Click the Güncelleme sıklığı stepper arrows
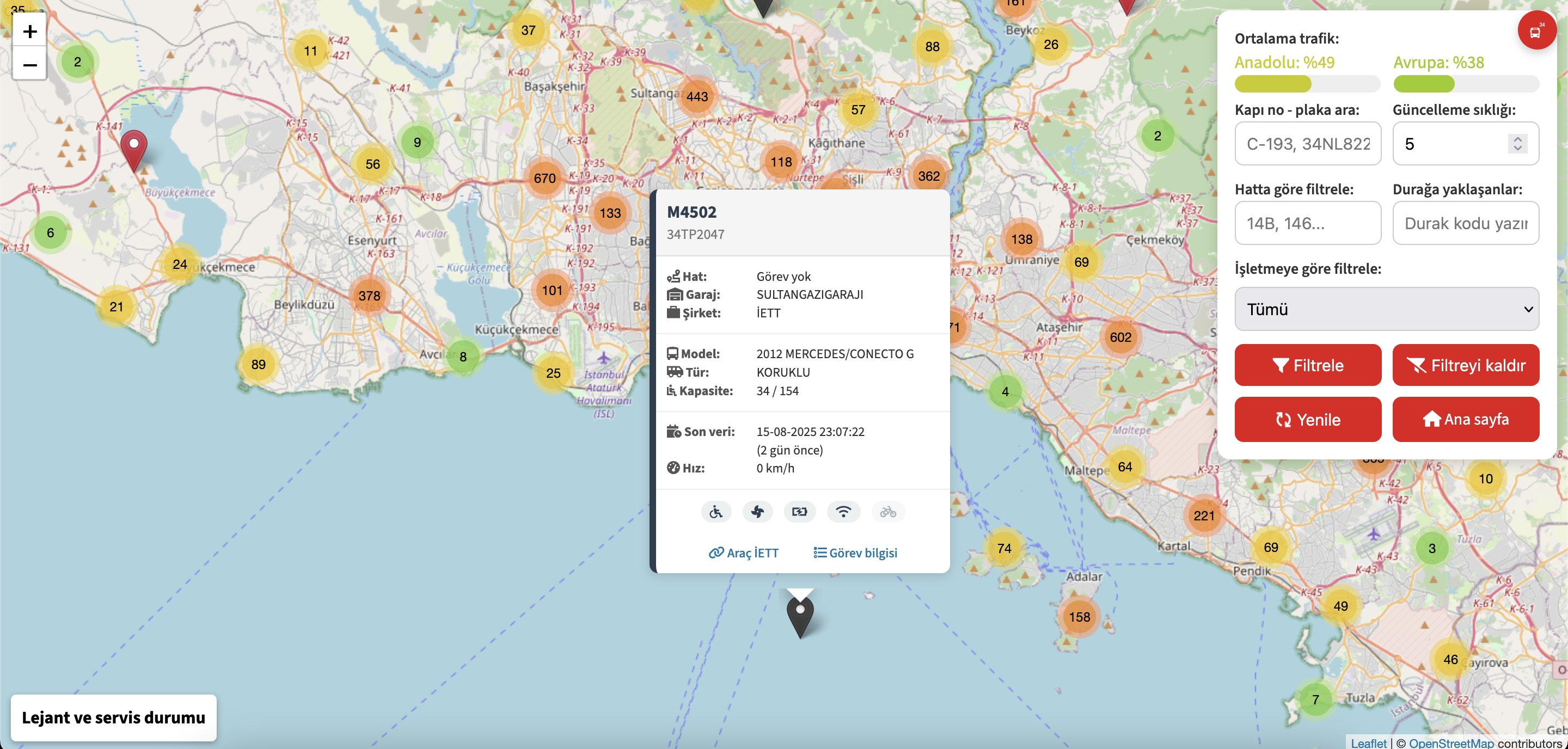 (x=1517, y=144)
